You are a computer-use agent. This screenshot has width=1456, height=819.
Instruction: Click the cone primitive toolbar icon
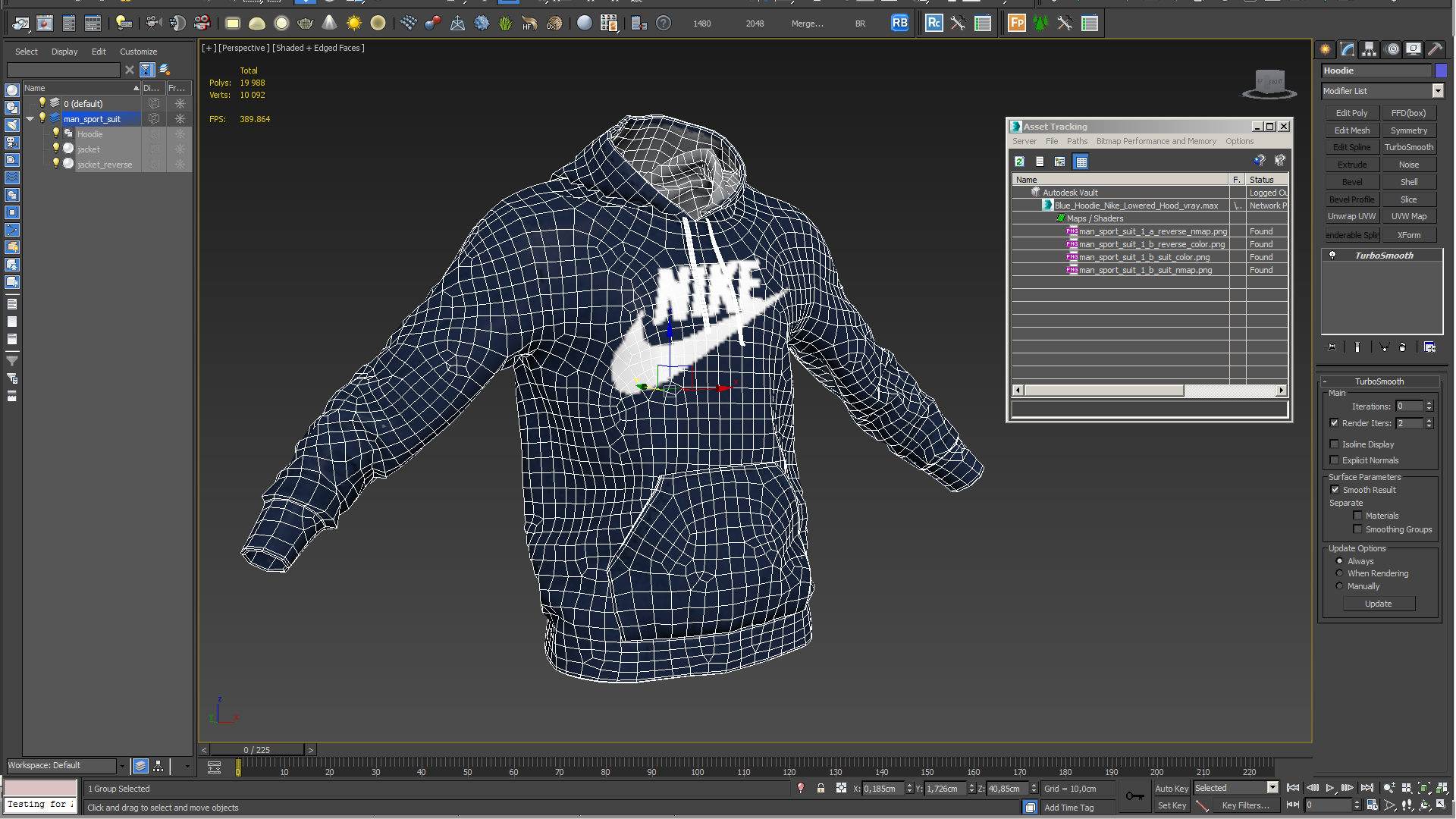tap(329, 23)
